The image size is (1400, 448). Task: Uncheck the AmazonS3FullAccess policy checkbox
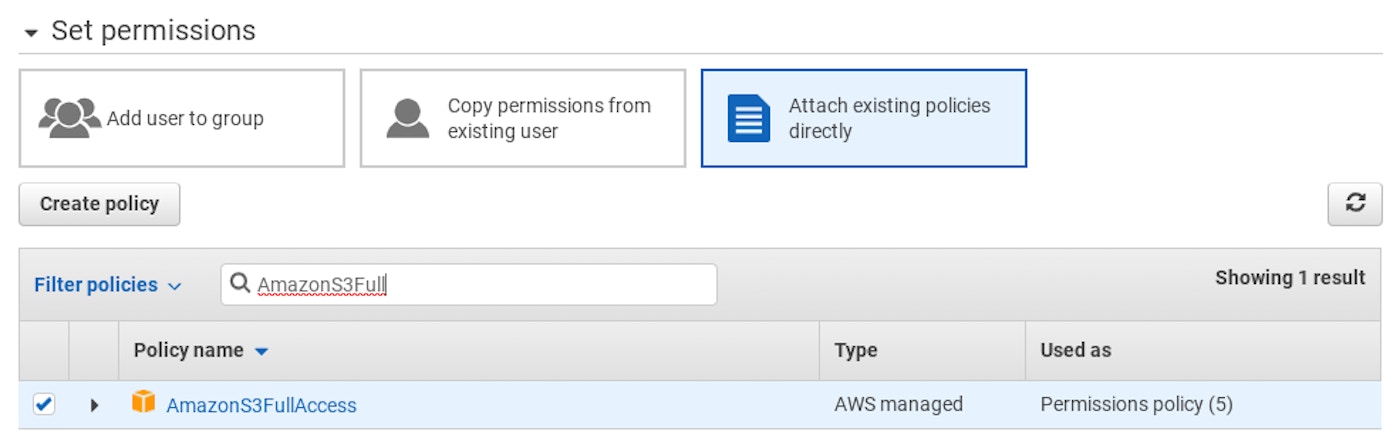click(x=44, y=404)
